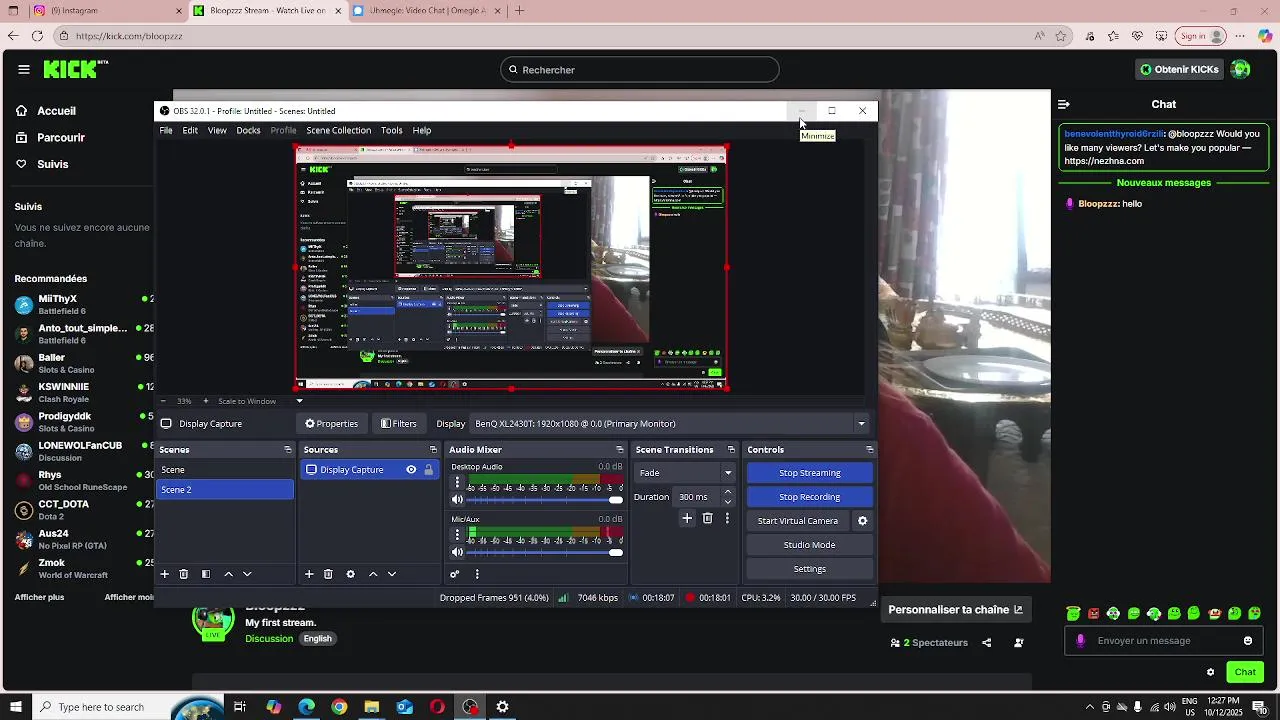Image resolution: width=1280 pixels, height=720 pixels.
Task: Float the Scenes dock with popout icon
Action: [288, 450]
